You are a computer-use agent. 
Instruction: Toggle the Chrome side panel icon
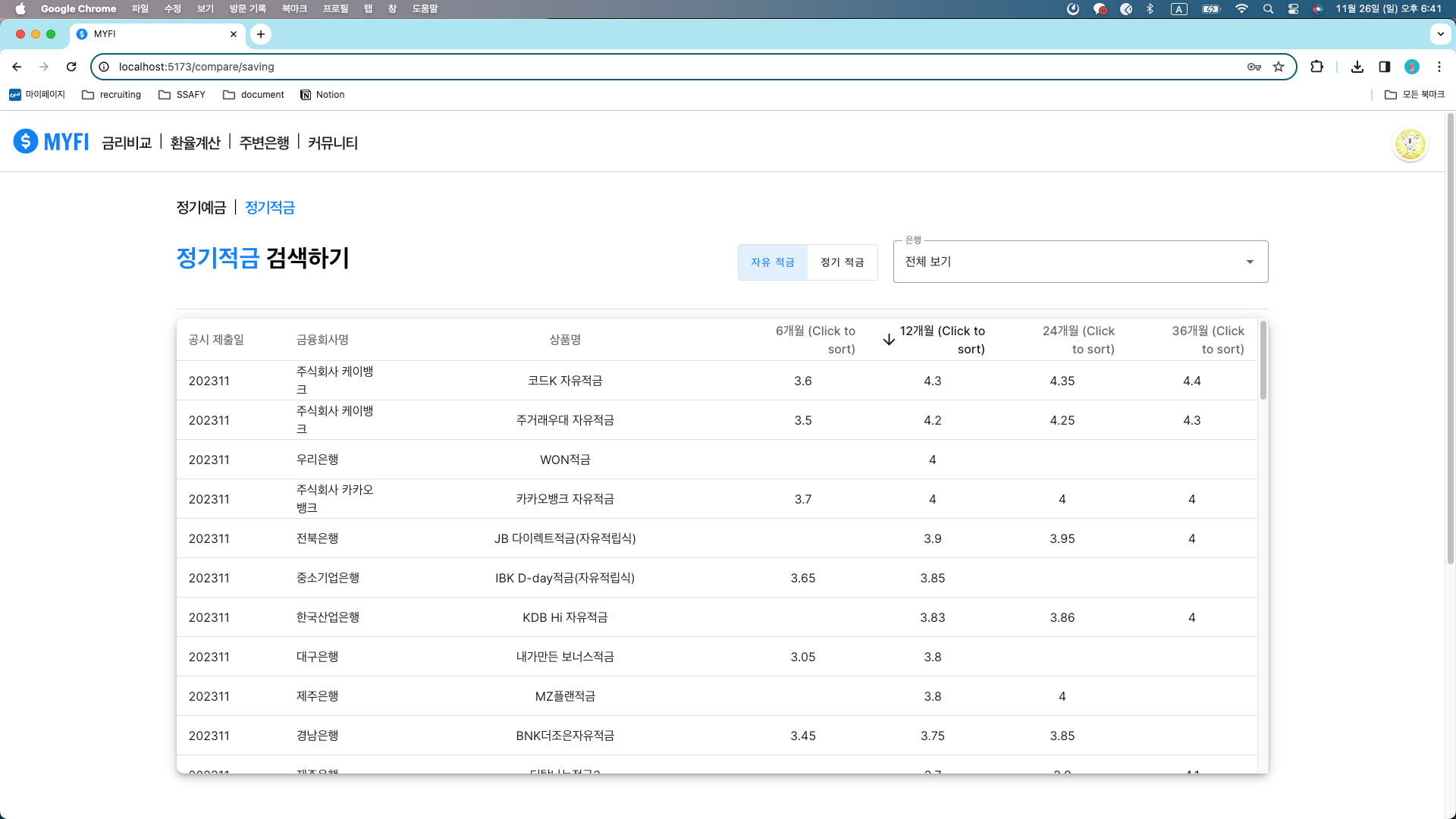[1384, 67]
